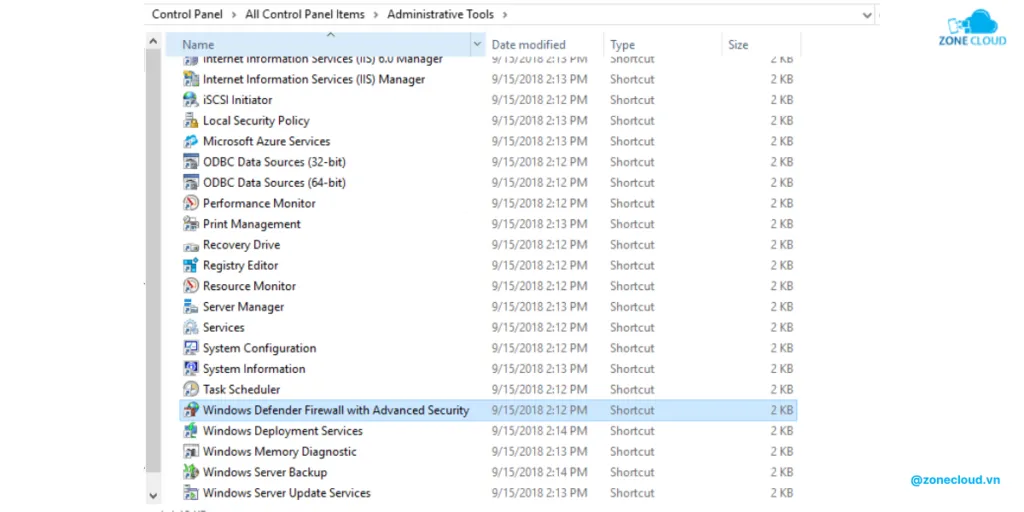This screenshot has width=1024, height=512.
Task: Expand the chevron after All Control Panel Items
Action: click(376, 14)
